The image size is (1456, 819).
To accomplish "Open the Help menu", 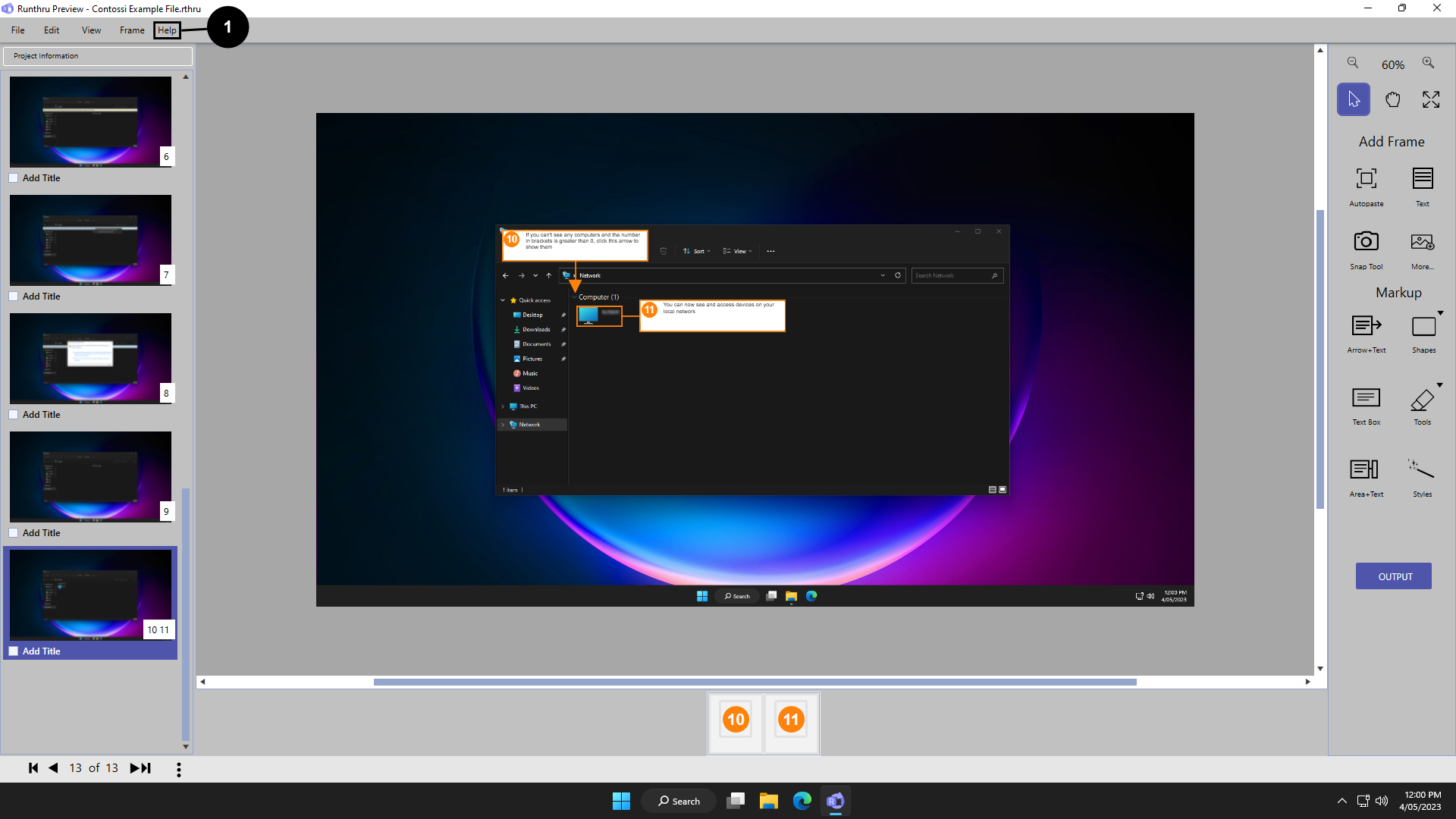I will [x=167, y=30].
